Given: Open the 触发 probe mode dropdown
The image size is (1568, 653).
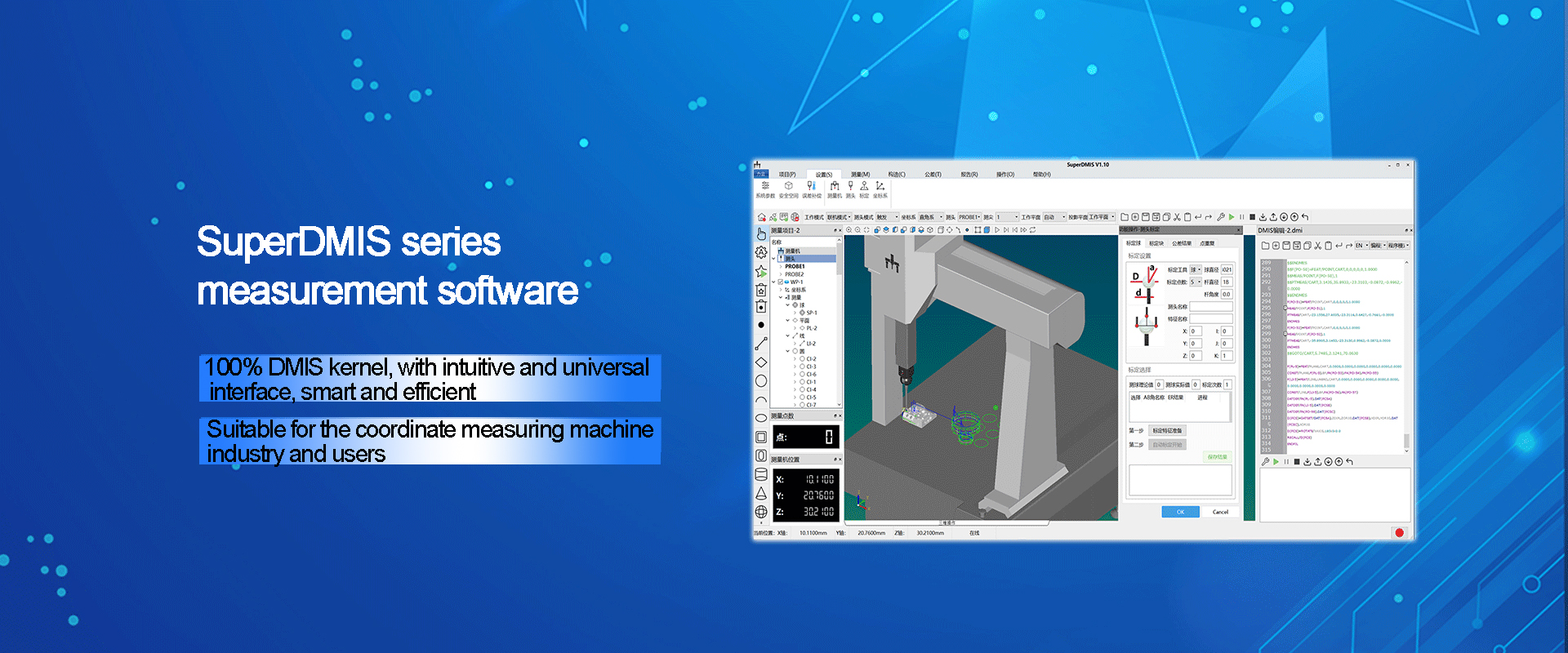Looking at the screenshot, I should pyautogui.click(x=887, y=217).
